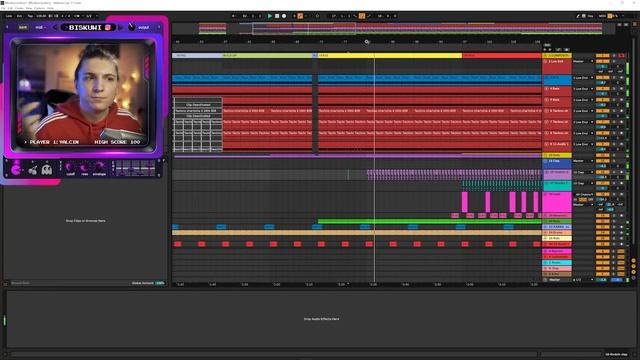
Task: Click the ghost icon in BISKUWI
Action: point(47,169)
